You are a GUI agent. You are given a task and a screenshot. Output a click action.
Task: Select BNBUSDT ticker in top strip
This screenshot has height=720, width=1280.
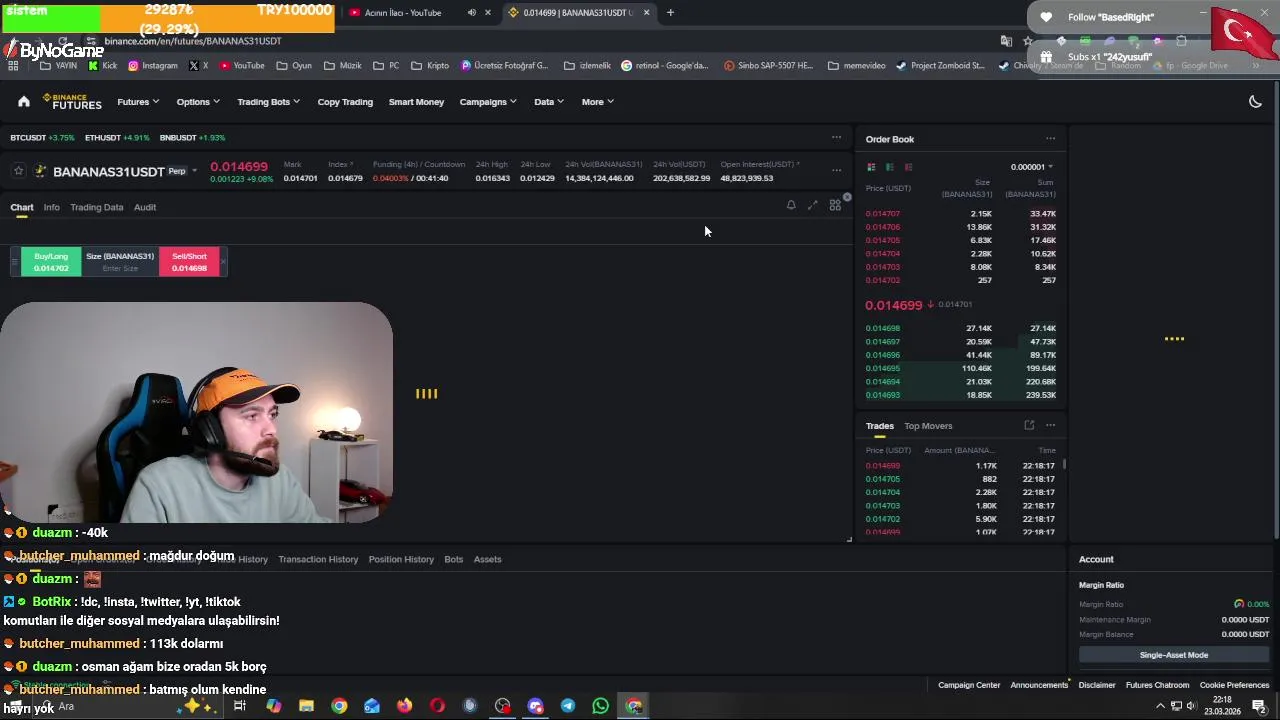pyautogui.click(x=192, y=137)
